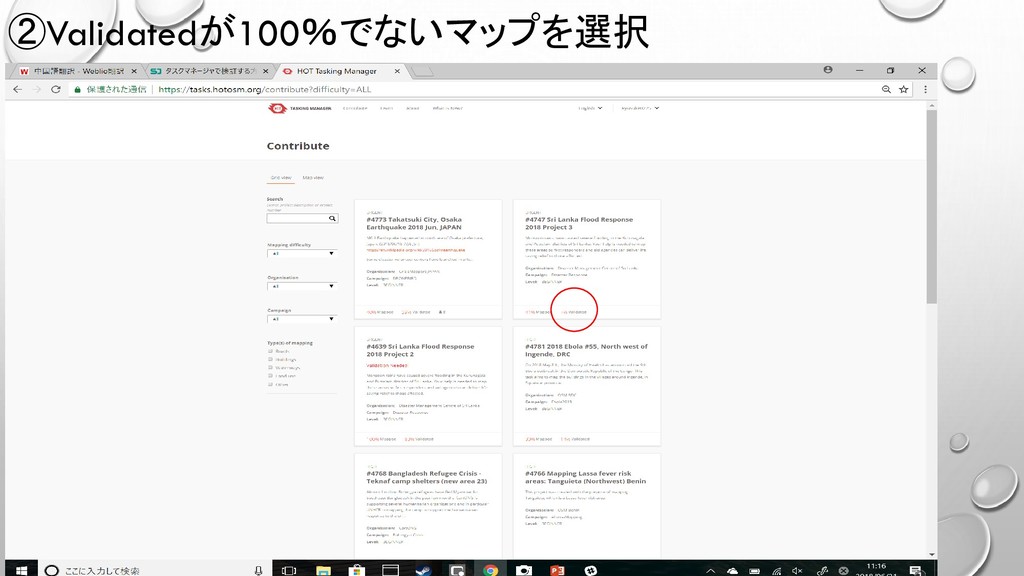Reload the page in Chrome

point(56,89)
